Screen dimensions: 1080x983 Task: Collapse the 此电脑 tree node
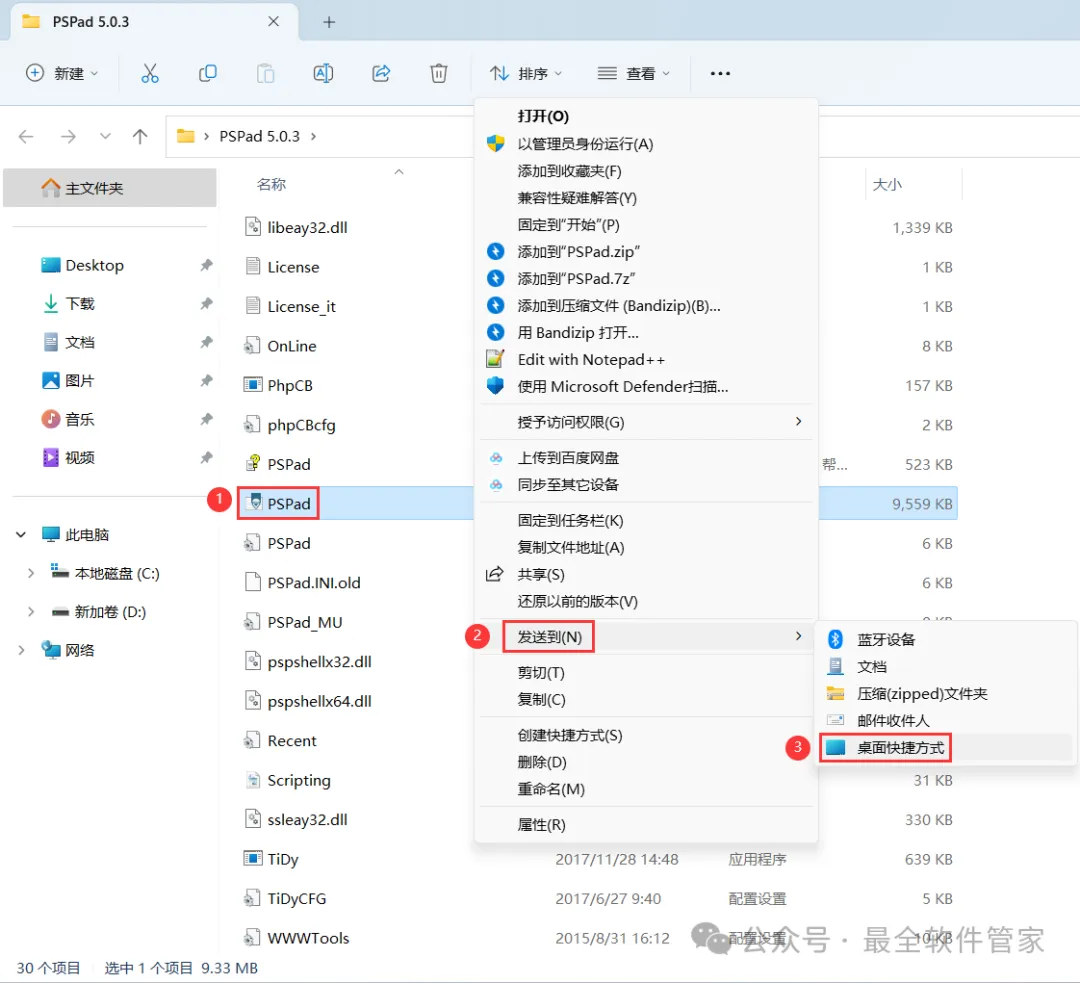click(x=21, y=535)
